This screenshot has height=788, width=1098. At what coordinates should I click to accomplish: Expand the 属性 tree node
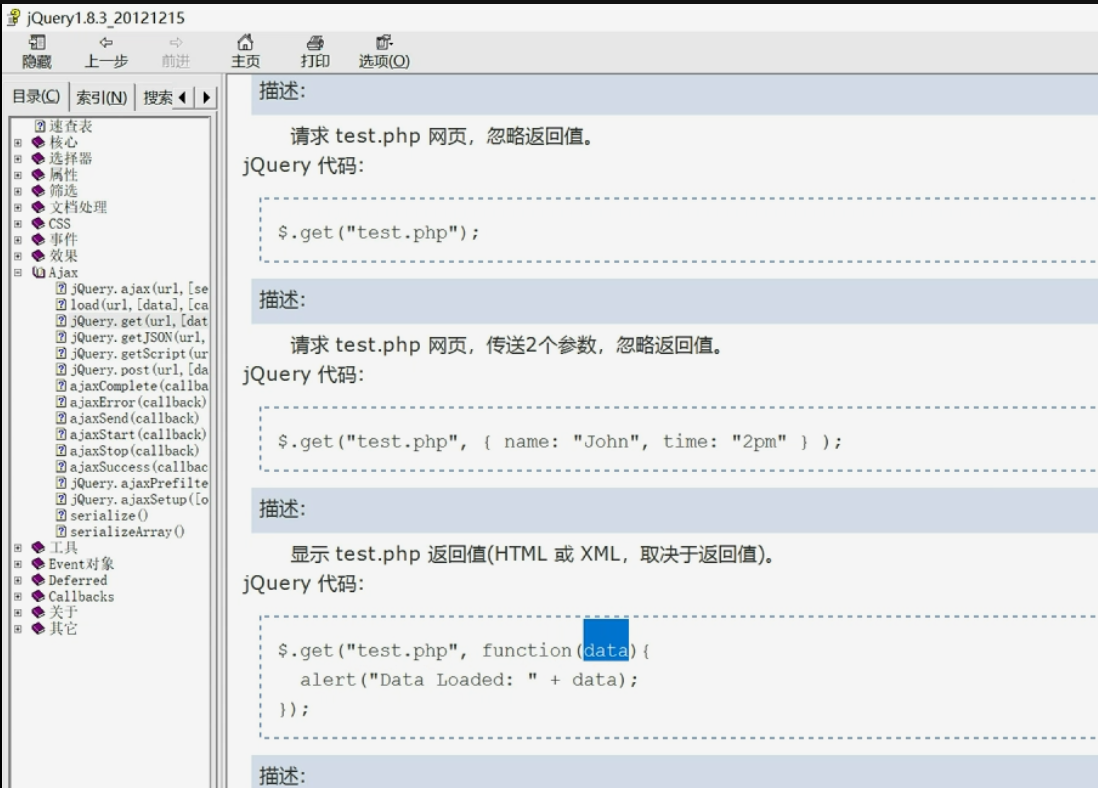coord(18,174)
